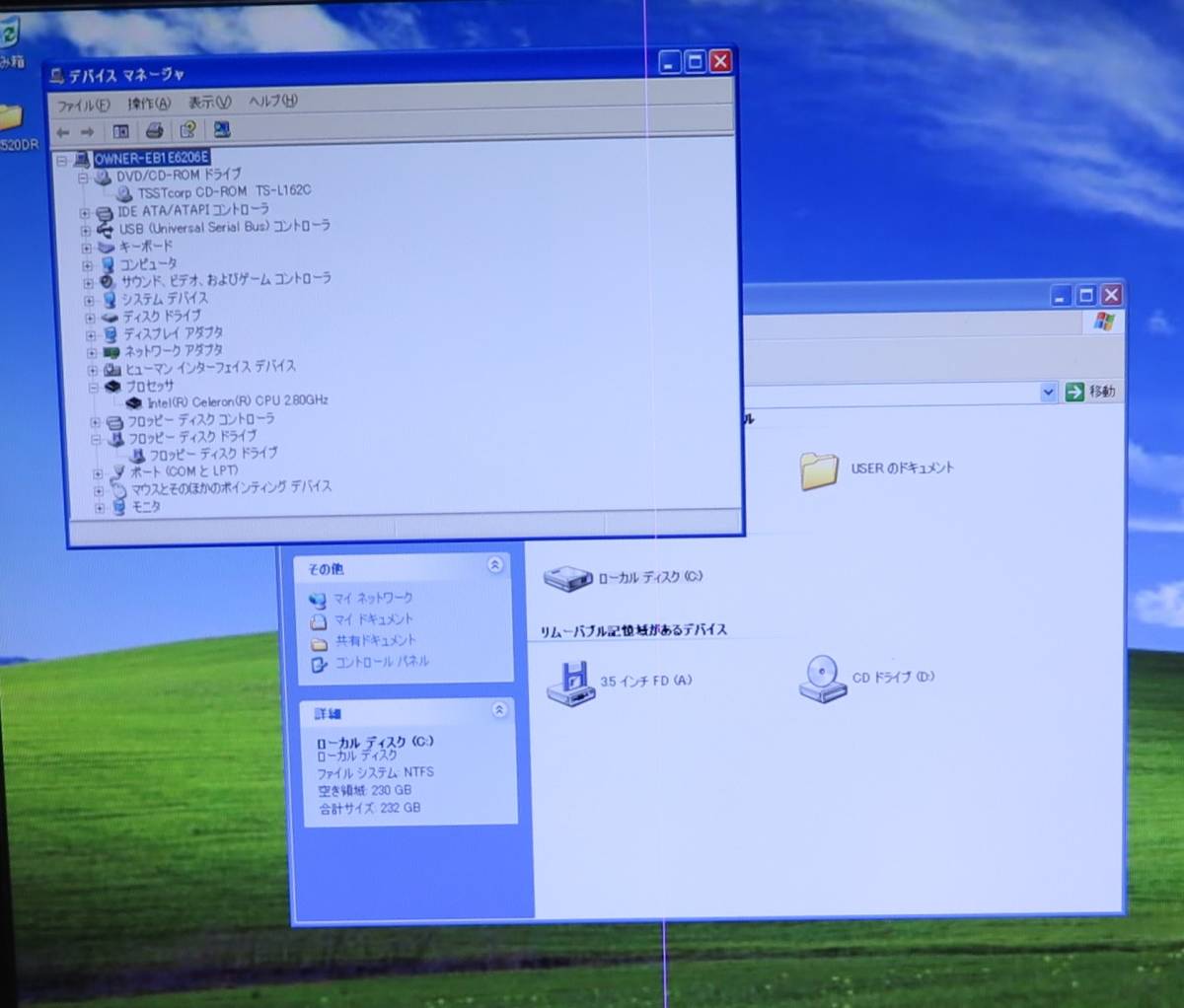The width and height of the screenshot is (1184, 1008).
Task: Select the OWNER-EB1E6206E computer name
Action: (151, 158)
